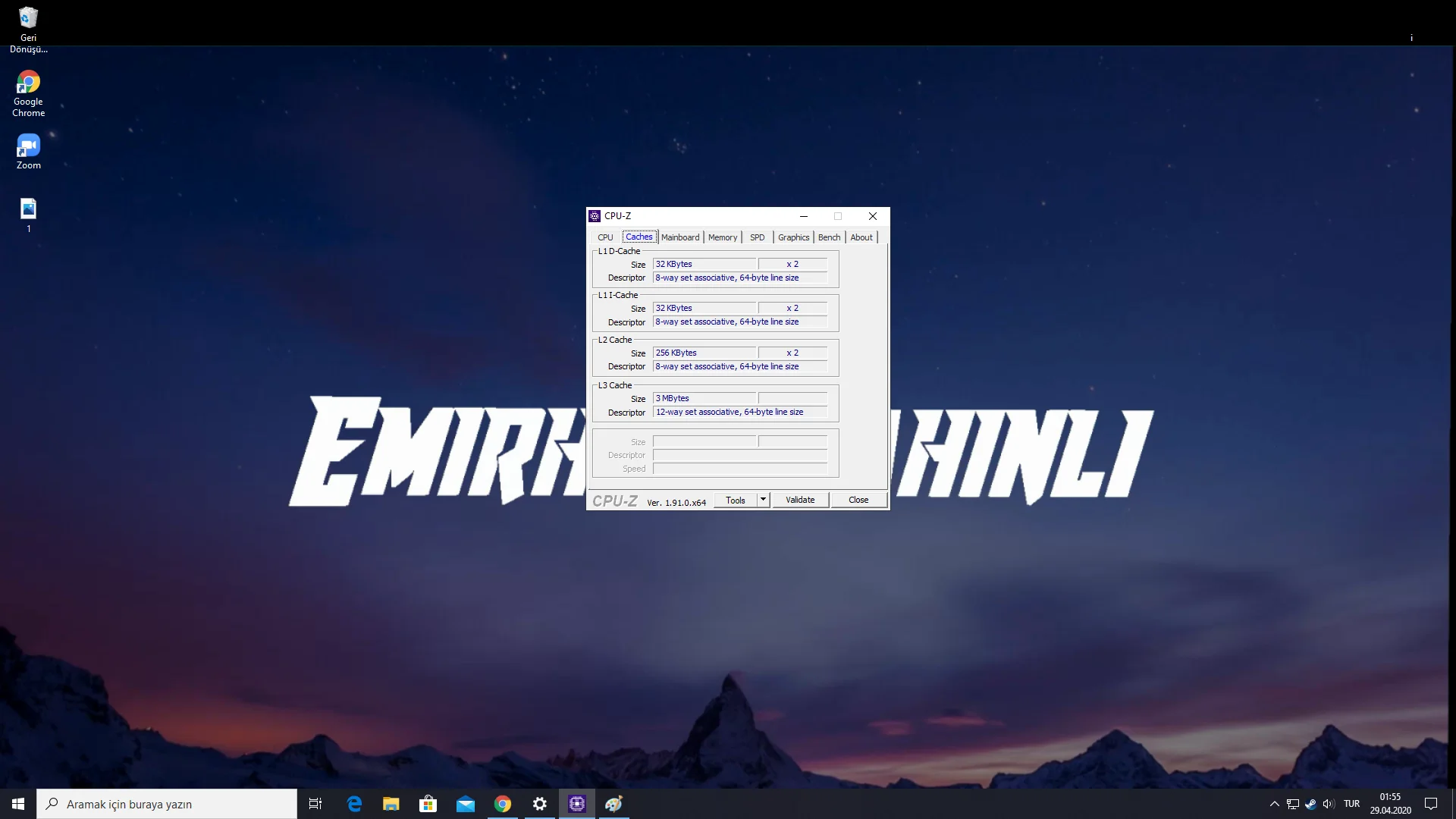The height and width of the screenshot is (819, 1456).
Task: Click the Windows search box
Action: [167, 804]
